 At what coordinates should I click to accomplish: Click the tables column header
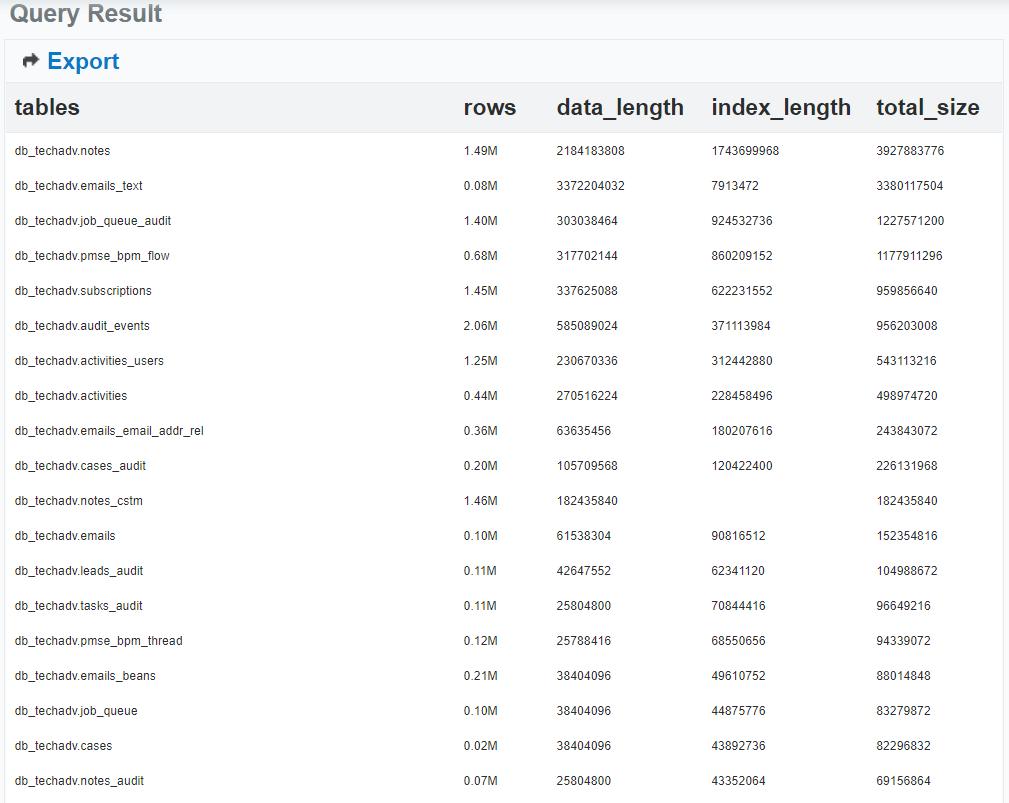46,108
